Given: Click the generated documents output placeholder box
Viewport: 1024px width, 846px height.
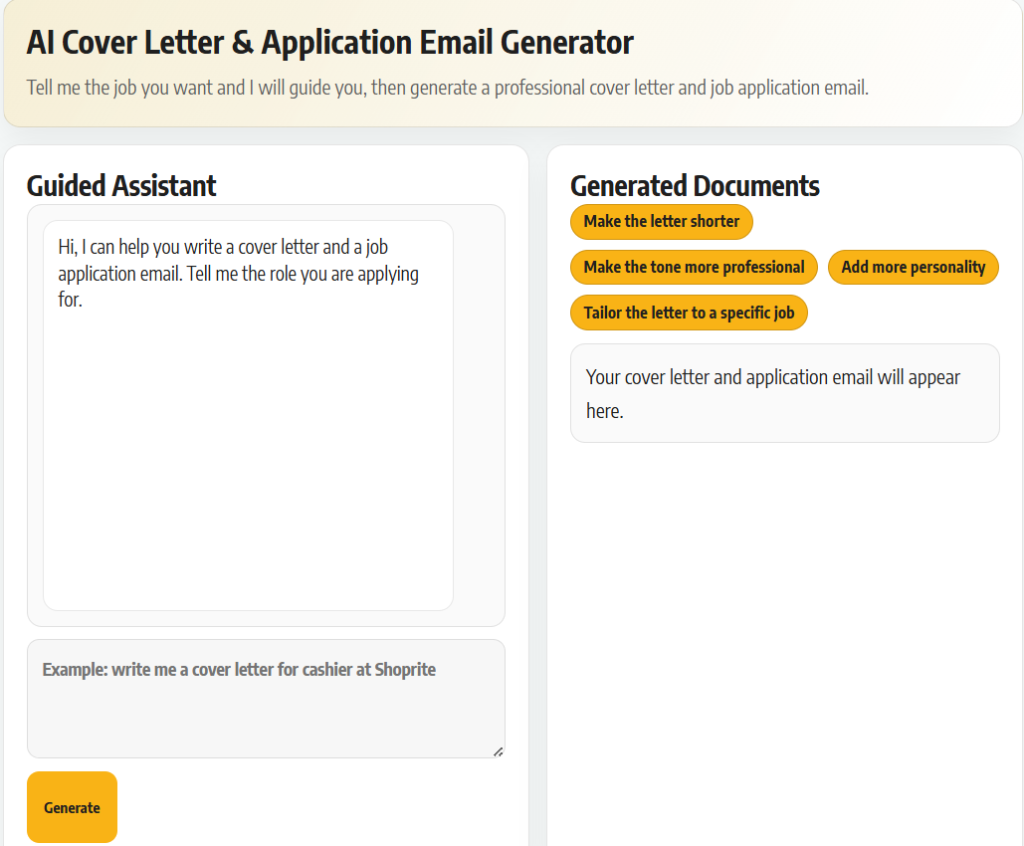Looking at the screenshot, I should pyautogui.click(x=784, y=393).
